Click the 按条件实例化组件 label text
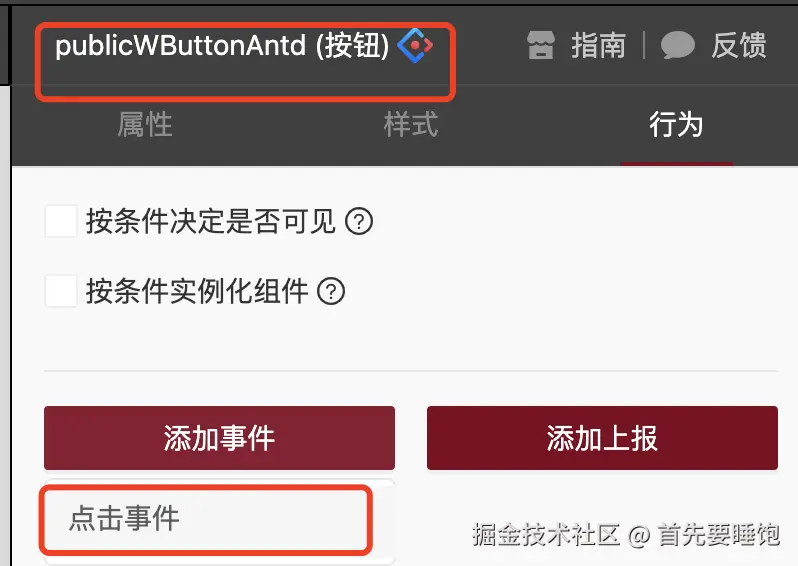This screenshot has width=798, height=566. (x=197, y=292)
